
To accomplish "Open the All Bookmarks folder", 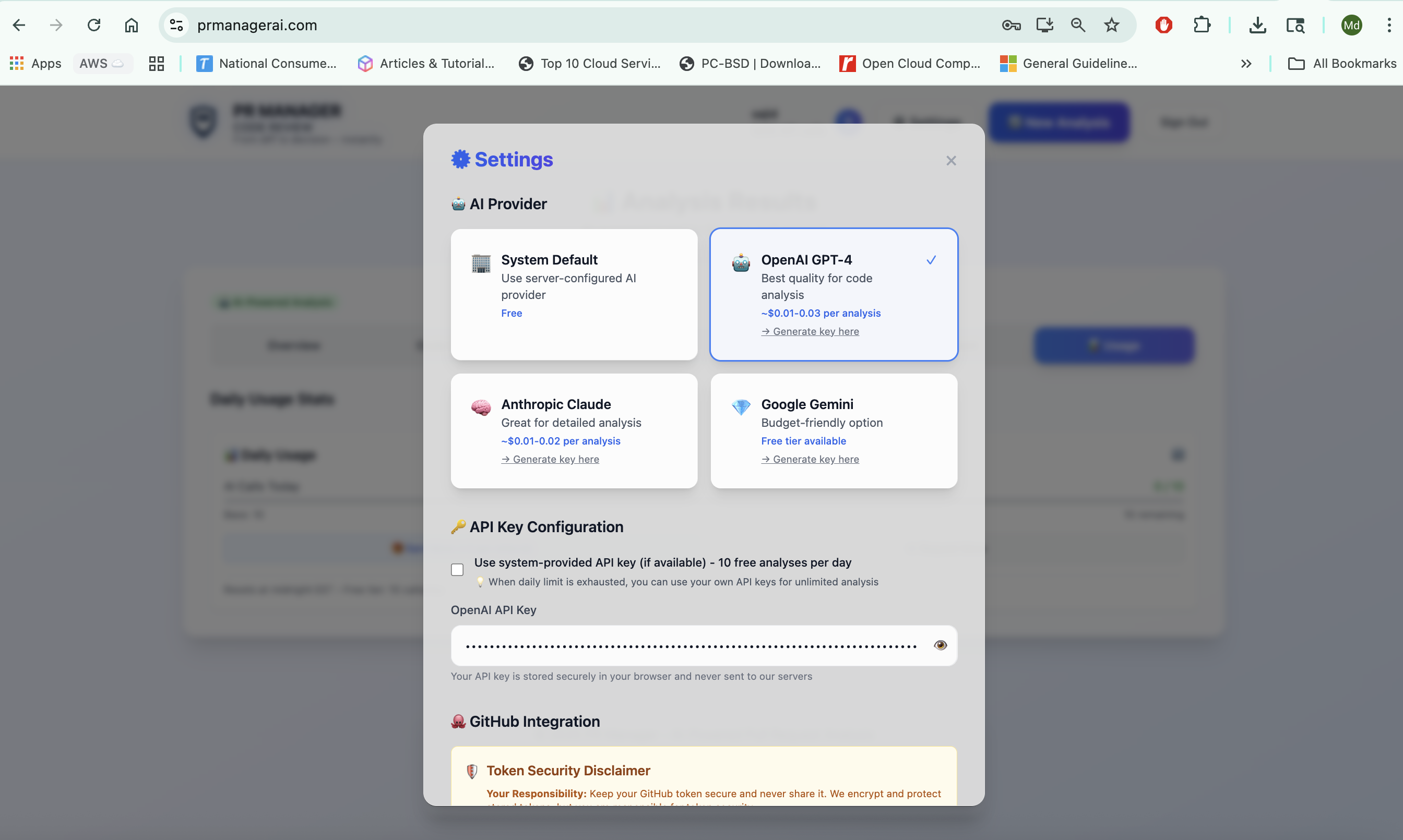I will tap(1342, 64).
